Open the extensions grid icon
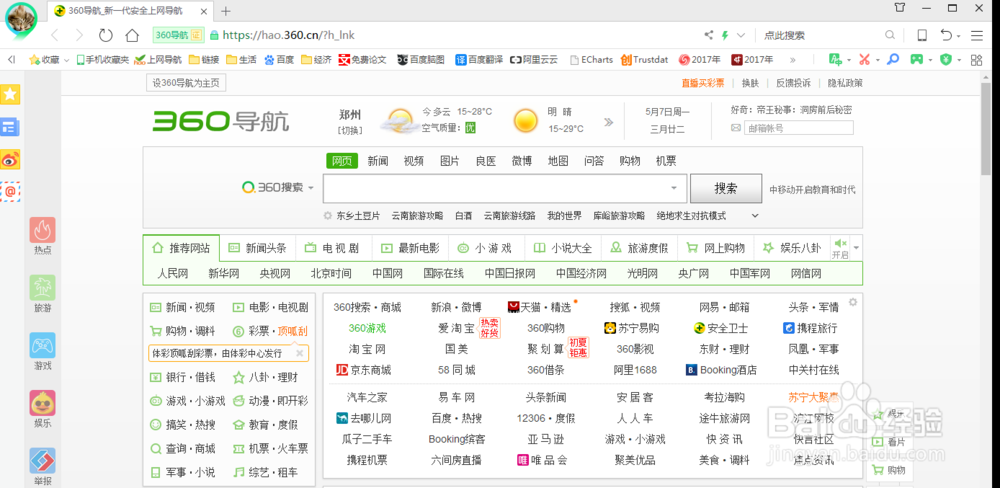 (976, 59)
